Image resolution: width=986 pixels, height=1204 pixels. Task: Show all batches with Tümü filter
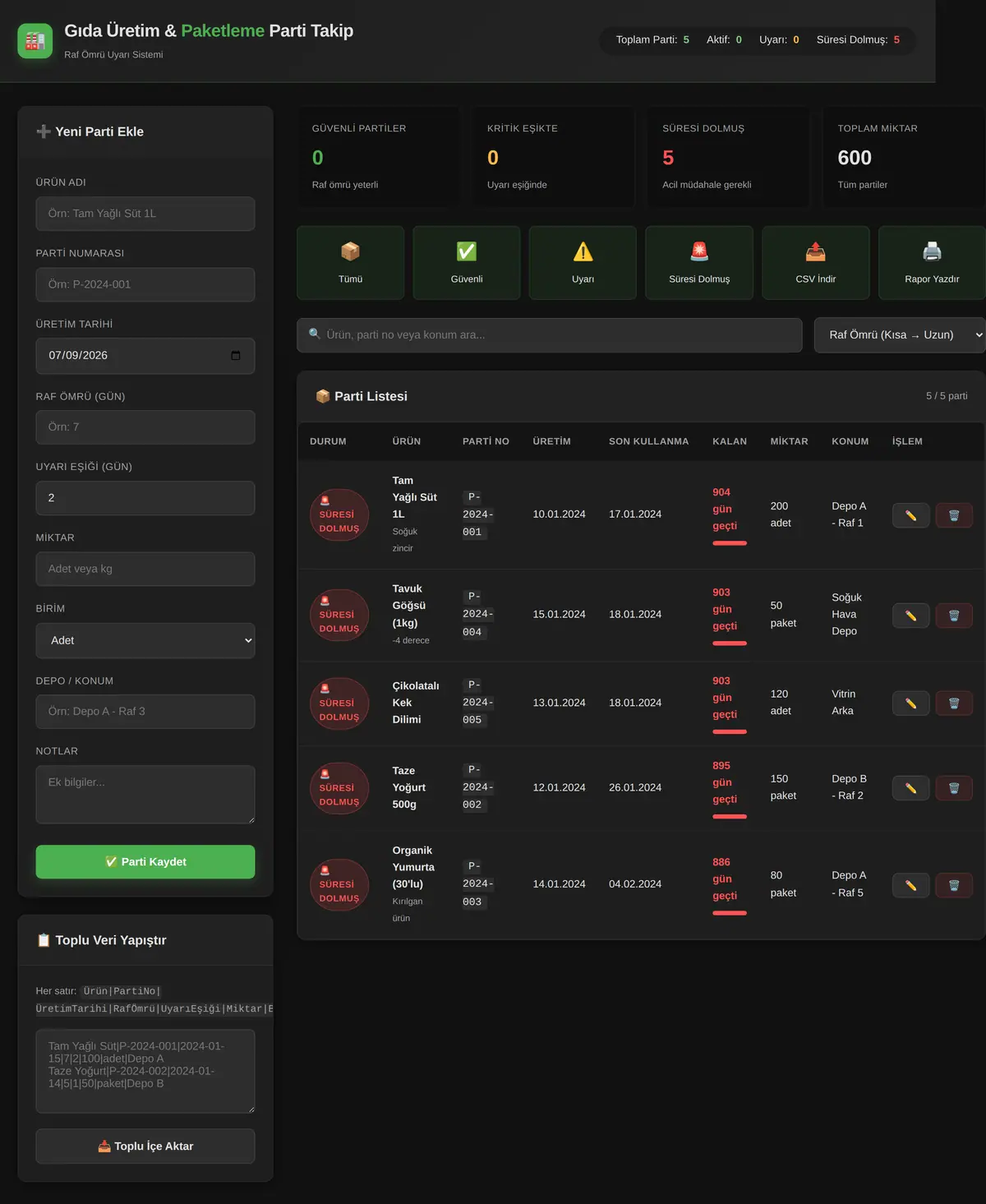coord(351,263)
